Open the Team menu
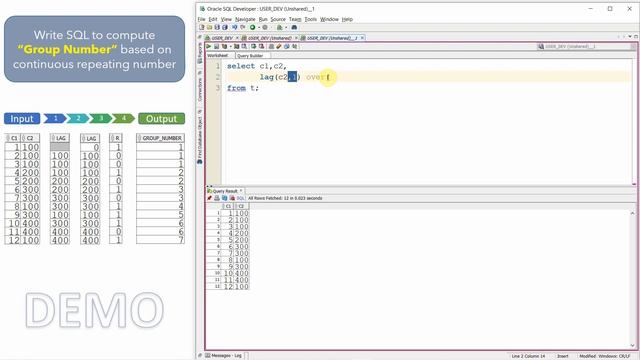The height and width of the screenshot is (360, 640). click(295, 19)
